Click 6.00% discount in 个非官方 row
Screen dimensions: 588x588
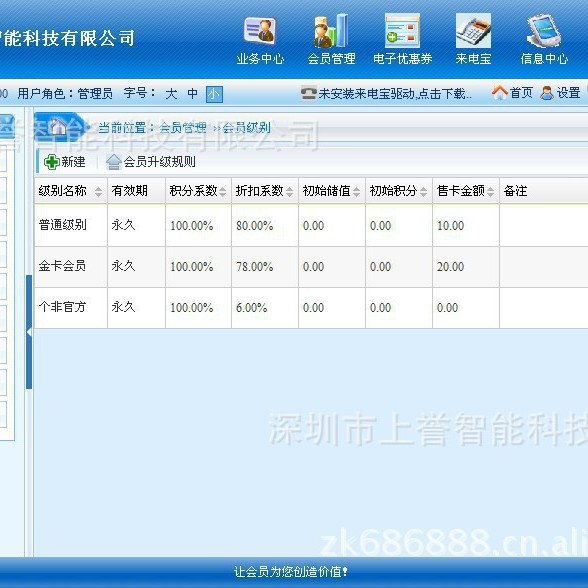coord(252,308)
